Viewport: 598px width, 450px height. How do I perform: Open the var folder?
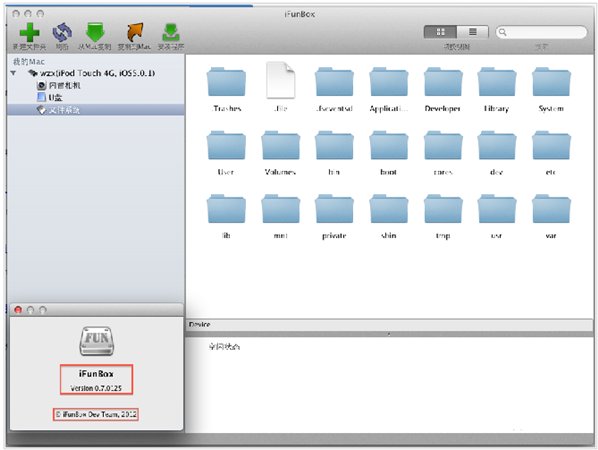point(551,209)
